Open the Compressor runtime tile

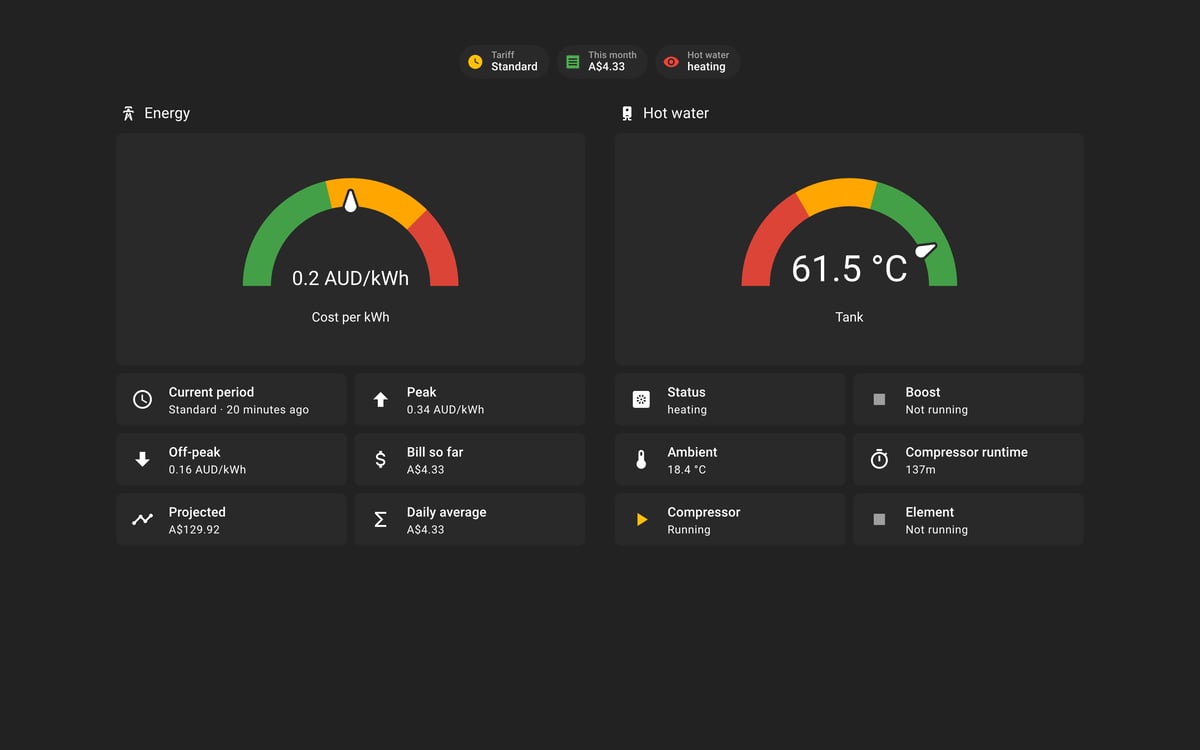[x=968, y=460]
